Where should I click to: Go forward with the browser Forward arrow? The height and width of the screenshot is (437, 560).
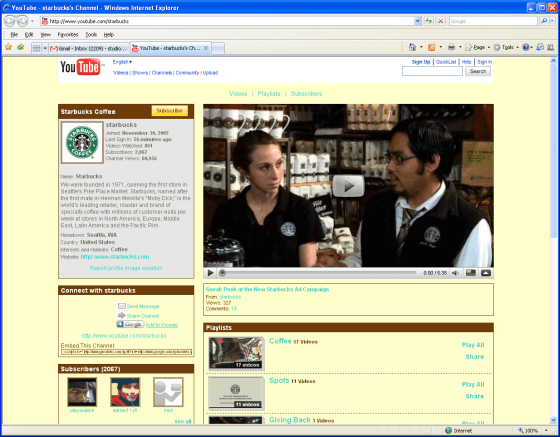pyautogui.click(x=22, y=21)
